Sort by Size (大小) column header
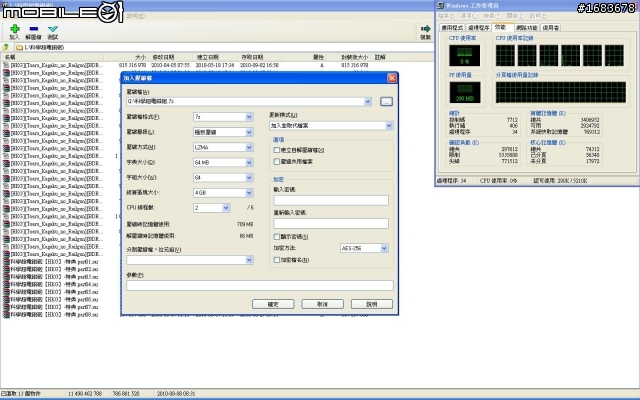Viewport: 640px width, 400px height. pyautogui.click(x=127, y=57)
